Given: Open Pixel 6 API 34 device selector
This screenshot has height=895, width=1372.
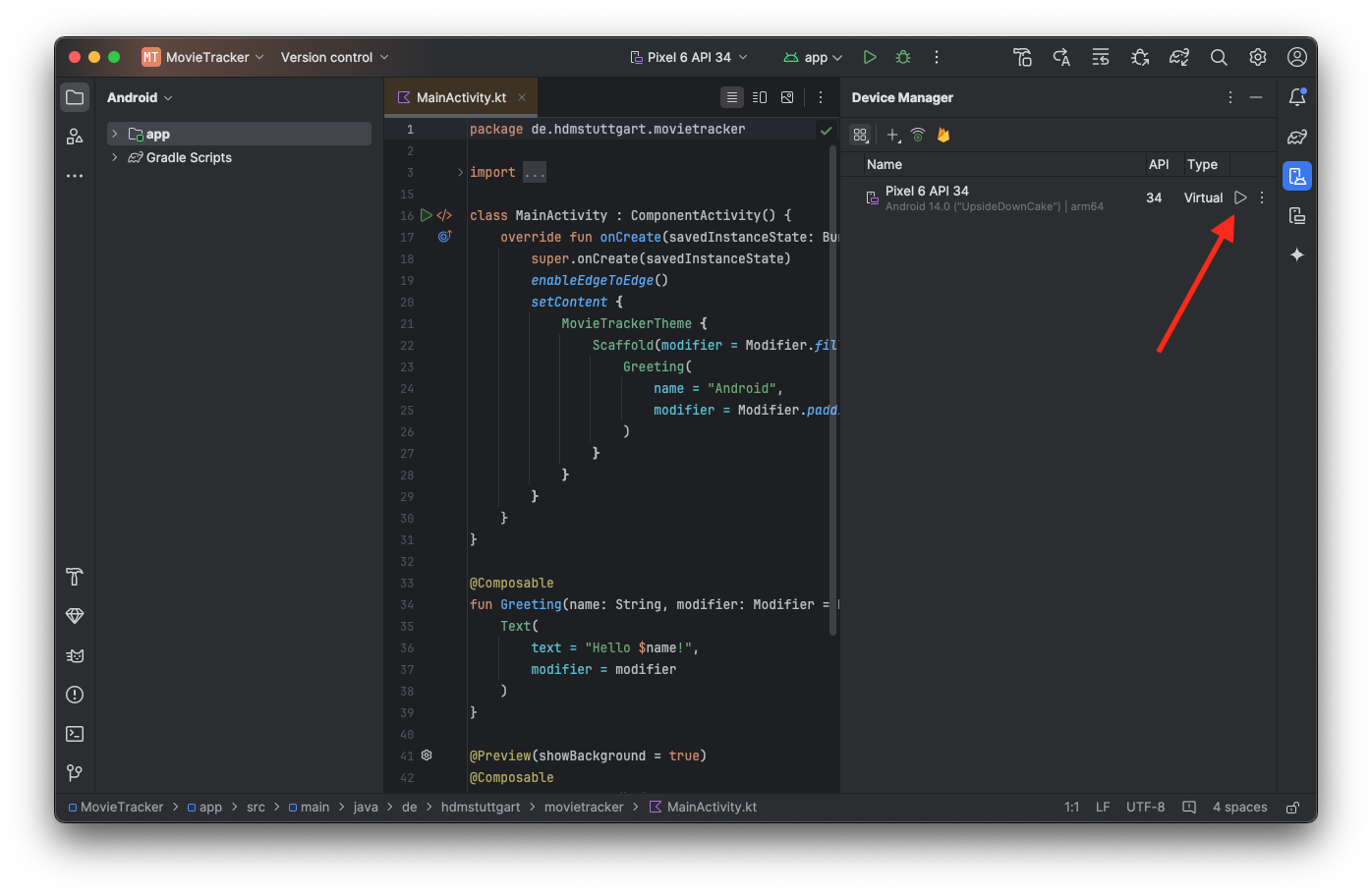Looking at the screenshot, I should (689, 57).
